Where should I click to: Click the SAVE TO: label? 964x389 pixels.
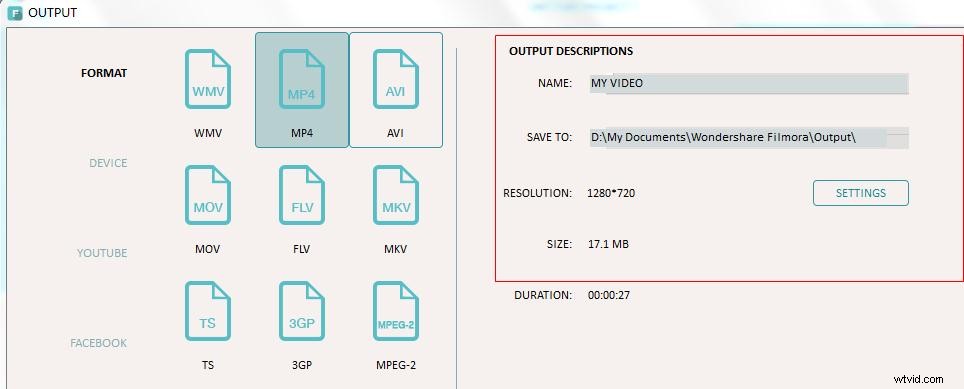(550, 138)
